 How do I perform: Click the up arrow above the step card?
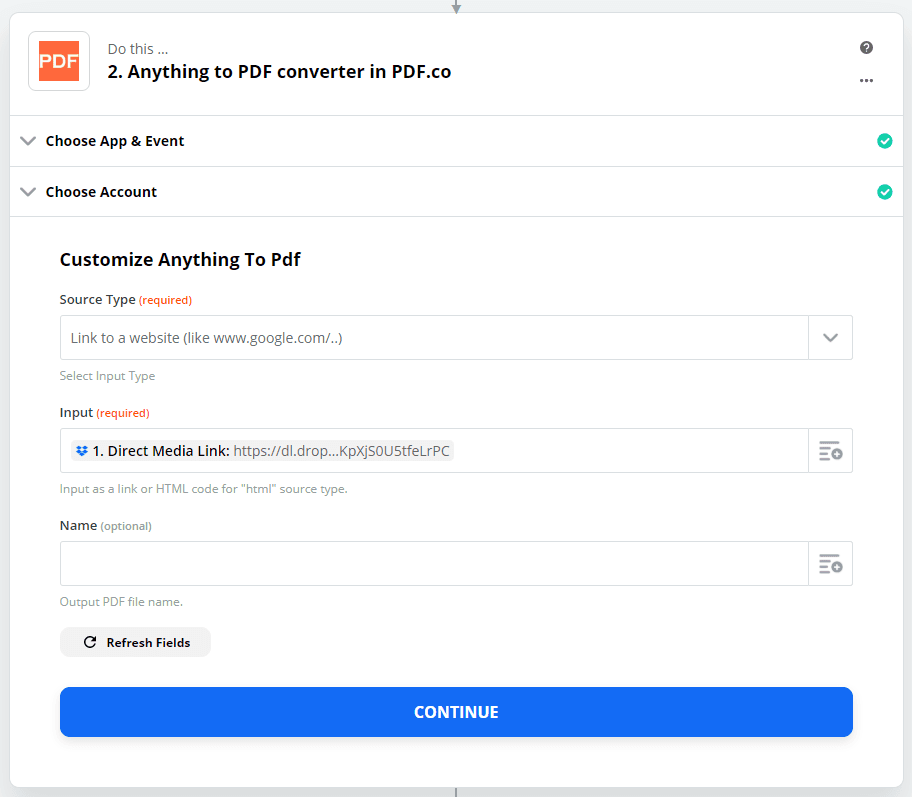click(x=456, y=6)
